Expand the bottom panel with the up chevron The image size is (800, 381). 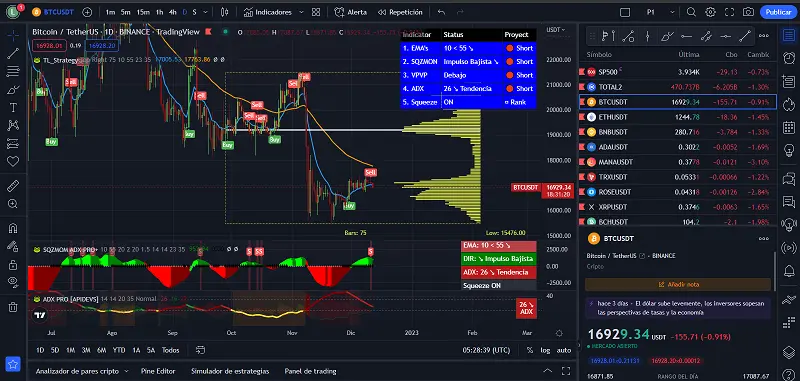(547, 371)
